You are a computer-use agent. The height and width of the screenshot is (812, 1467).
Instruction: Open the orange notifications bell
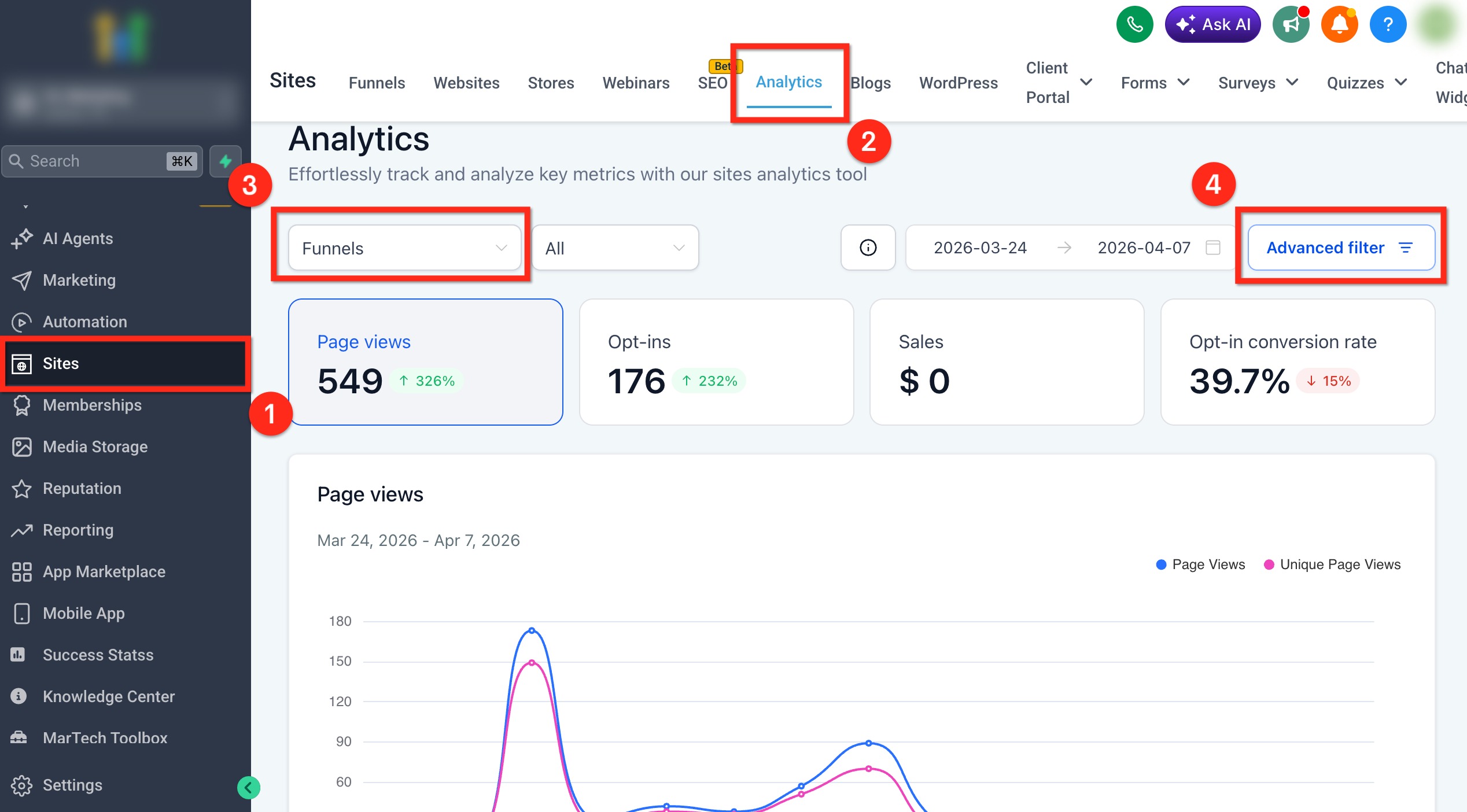coord(1339,24)
